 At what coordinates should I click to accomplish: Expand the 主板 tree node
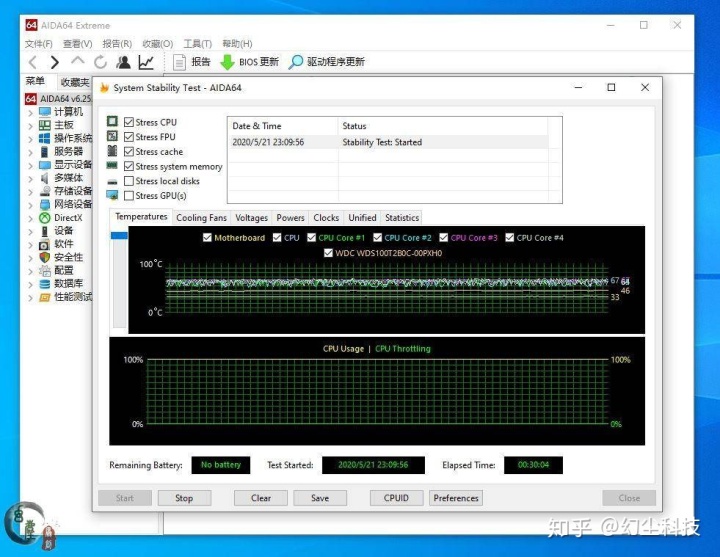point(31,125)
